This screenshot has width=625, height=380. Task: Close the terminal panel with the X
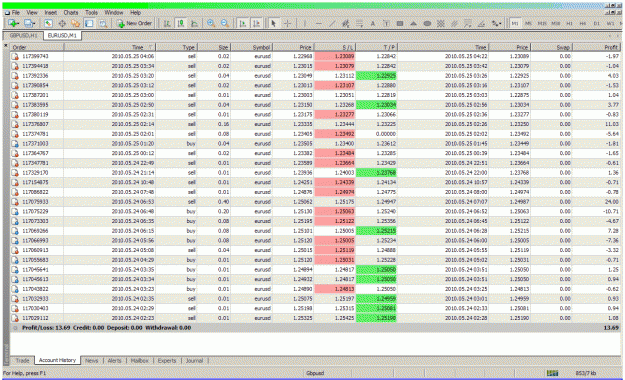[6, 46]
